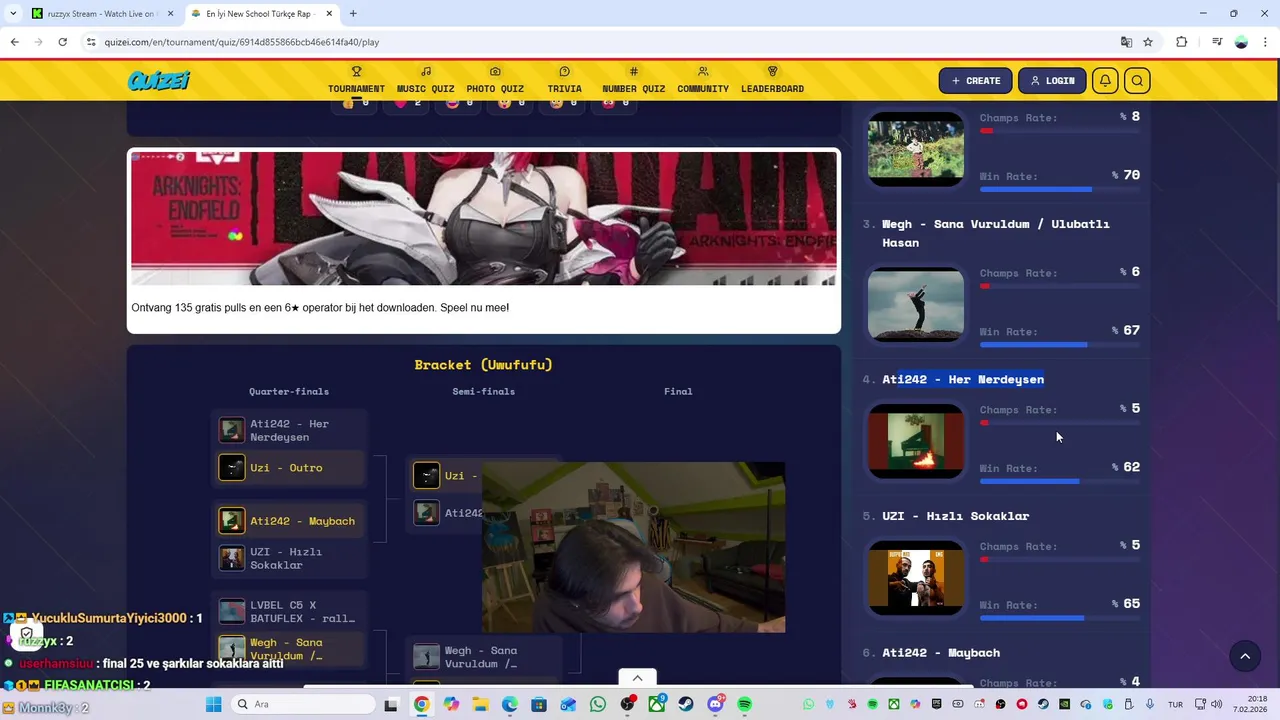
Task: Open Xbox app from the taskbar
Action: [x=657, y=704]
